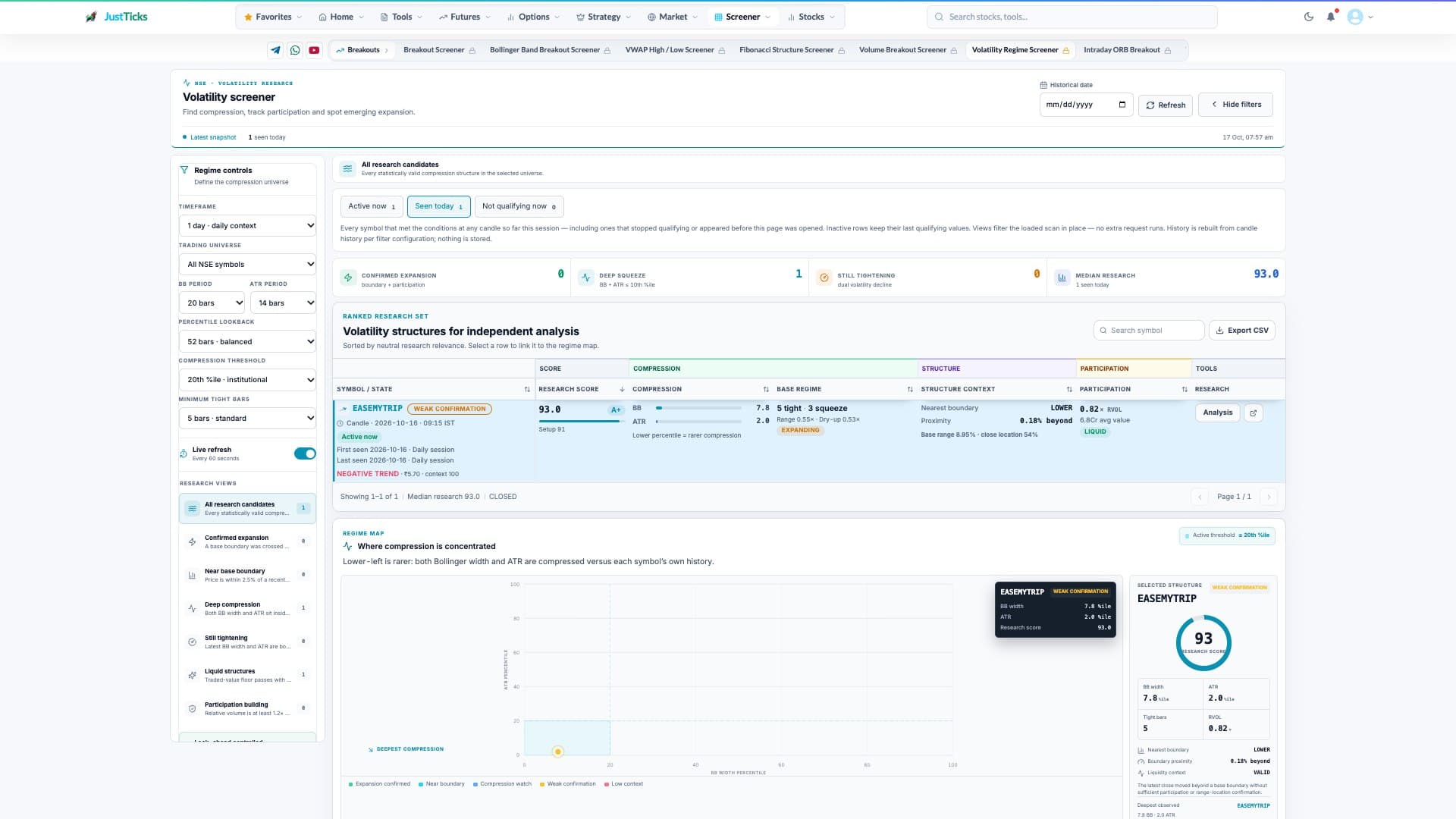The width and height of the screenshot is (1456, 819).
Task: Select Deep compression research view
Action: coord(247,608)
